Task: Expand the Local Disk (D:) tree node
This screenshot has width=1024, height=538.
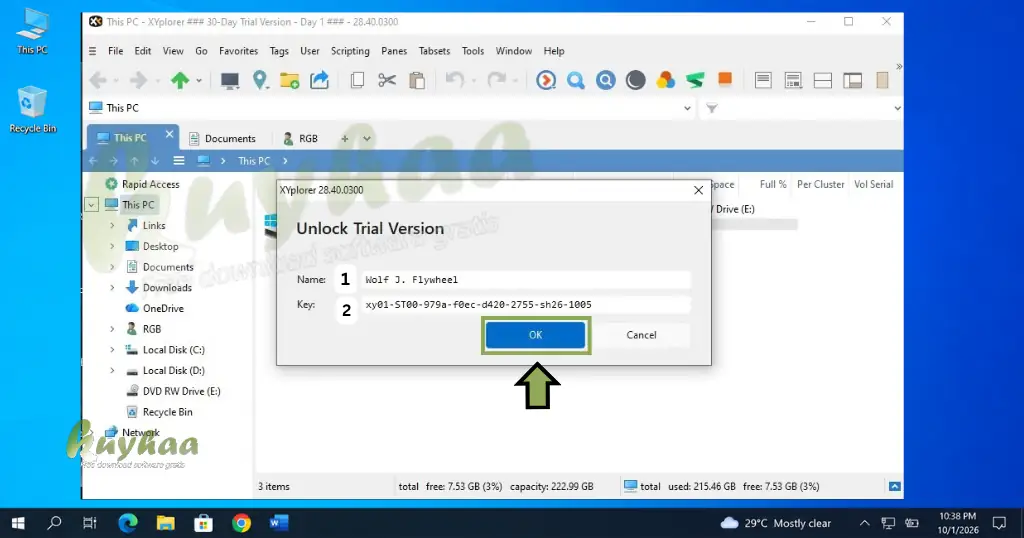Action: coord(112,370)
